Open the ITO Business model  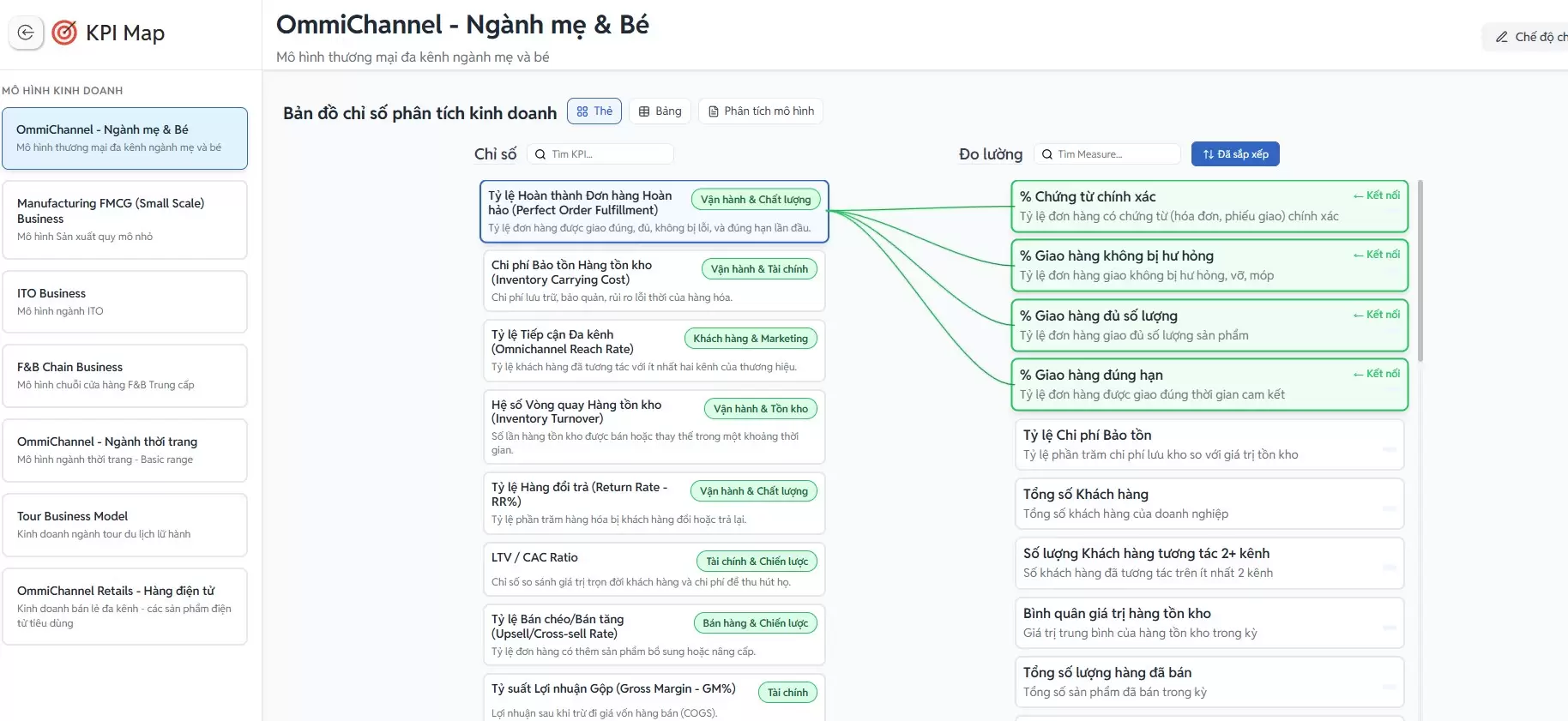pyautogui.click(x=124, y=302)
